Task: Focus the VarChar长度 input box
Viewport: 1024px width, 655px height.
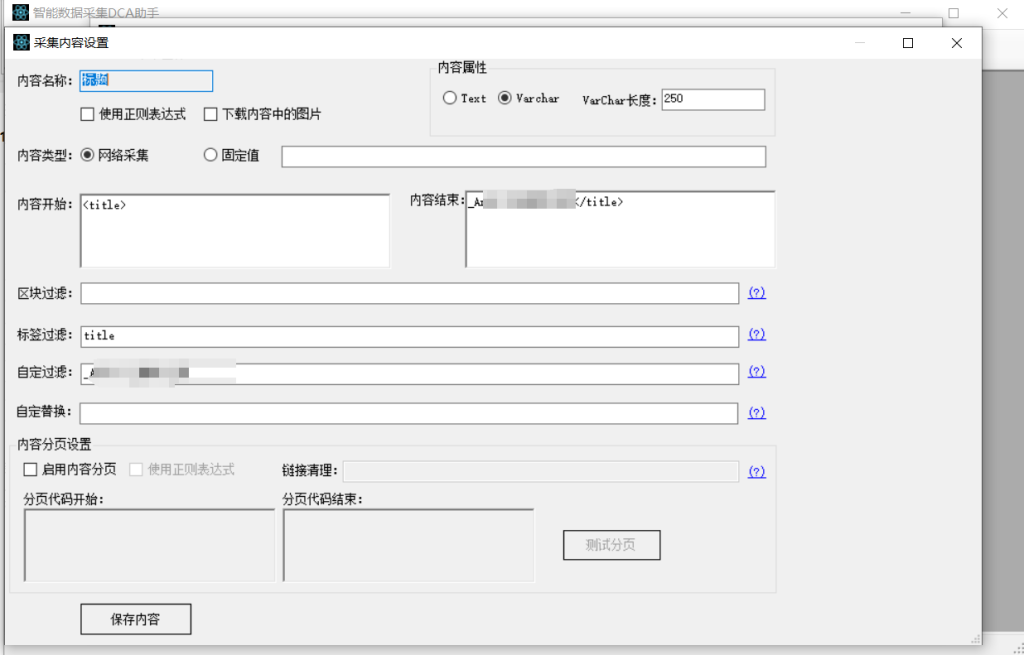Action: click(x=712, y=99)
